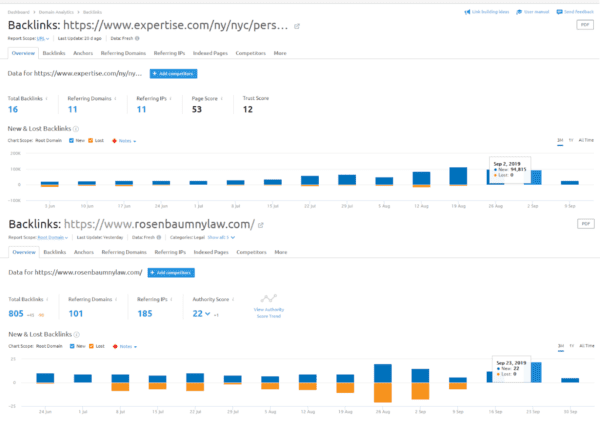Viewport: 600px width, 429px height.
Task: Click Add competitors button for rosenbaumnylaw.com
Action: point(171,272)
